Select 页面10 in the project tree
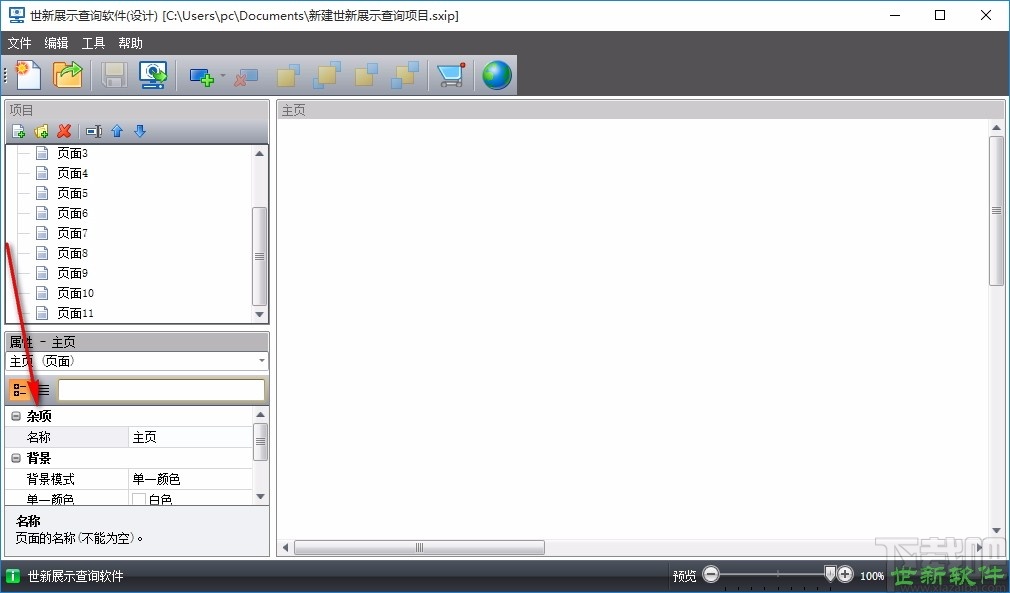 (x=75, y=293)
